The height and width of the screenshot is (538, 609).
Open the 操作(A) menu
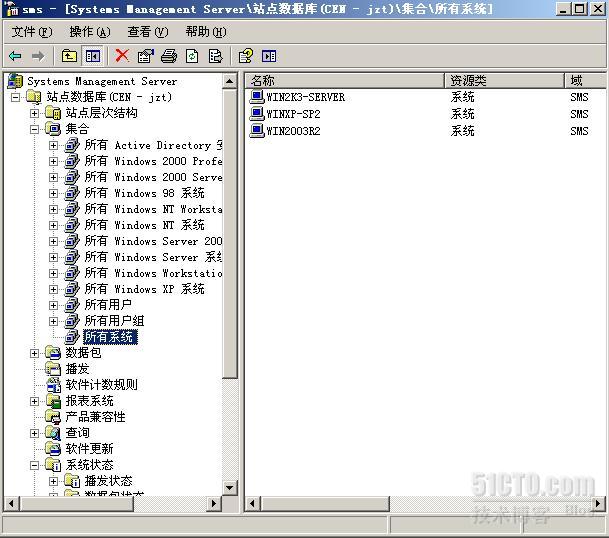pyautogui.click(x=90, y=32)
